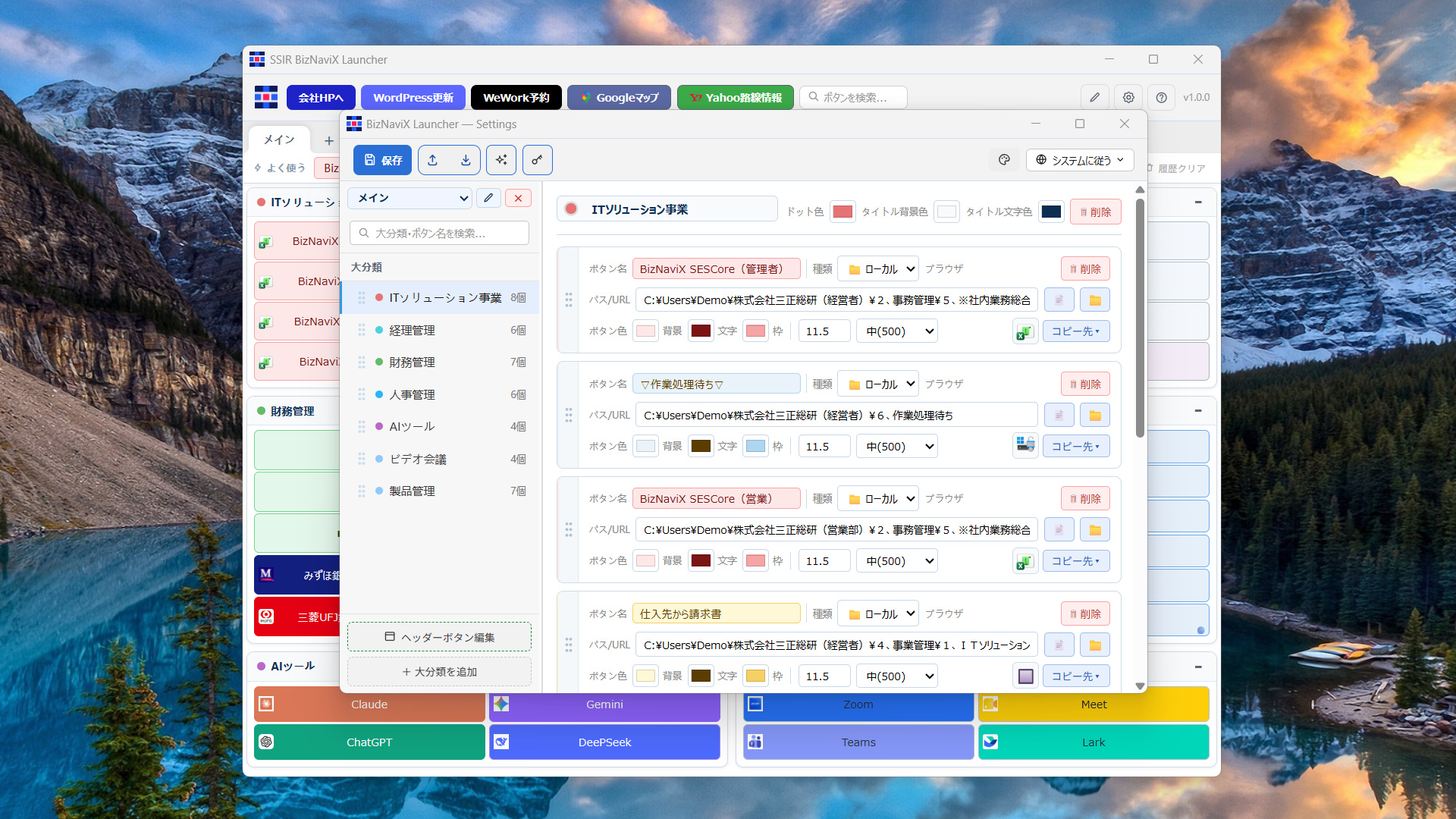The width and height of the screenshot is (1456, 819).
Task: Click 削除 for the ITソリューション事業 category header
Action: click(1095, 212)
